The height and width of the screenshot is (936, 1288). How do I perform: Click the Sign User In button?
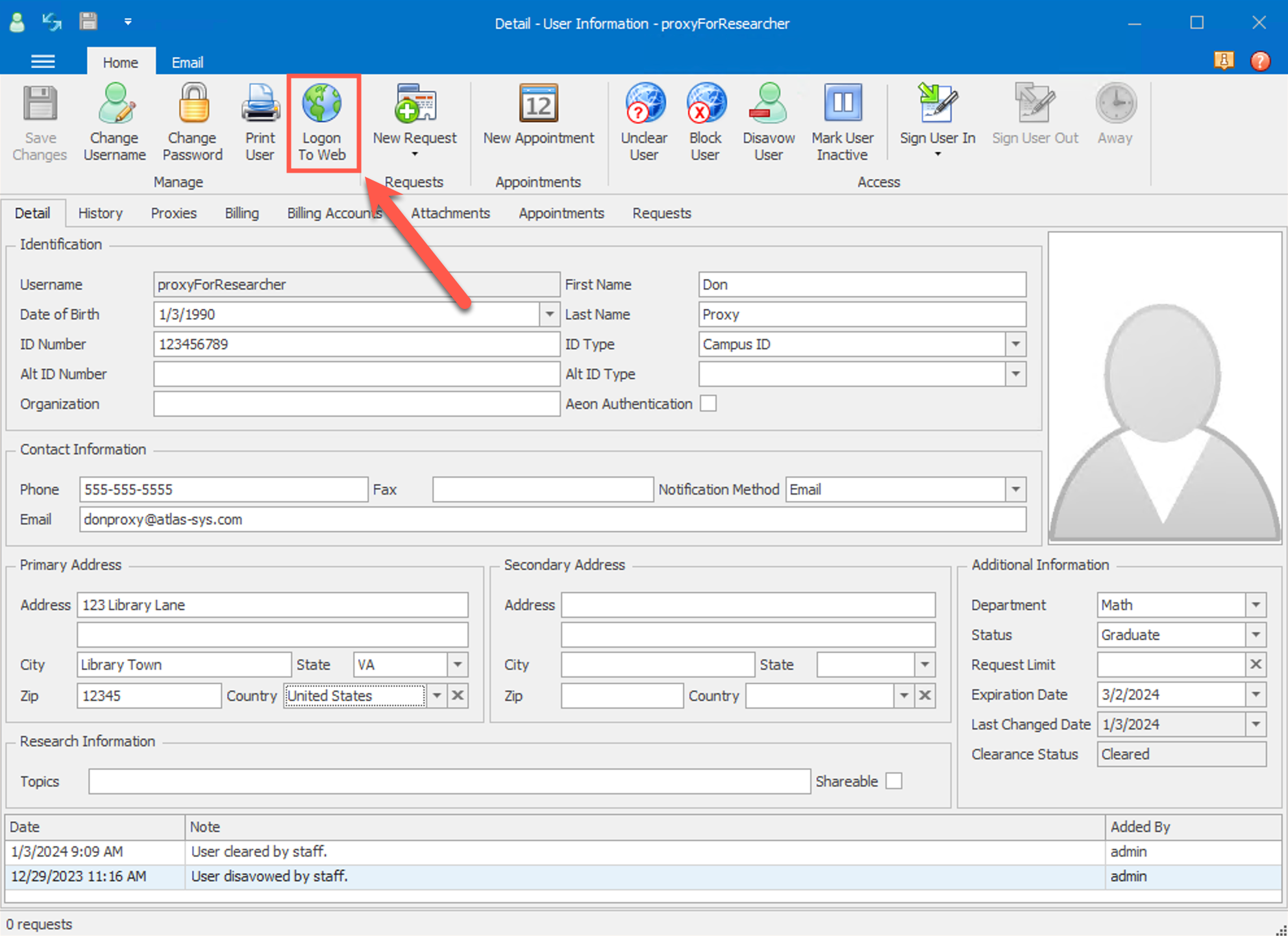coord(937,120)
